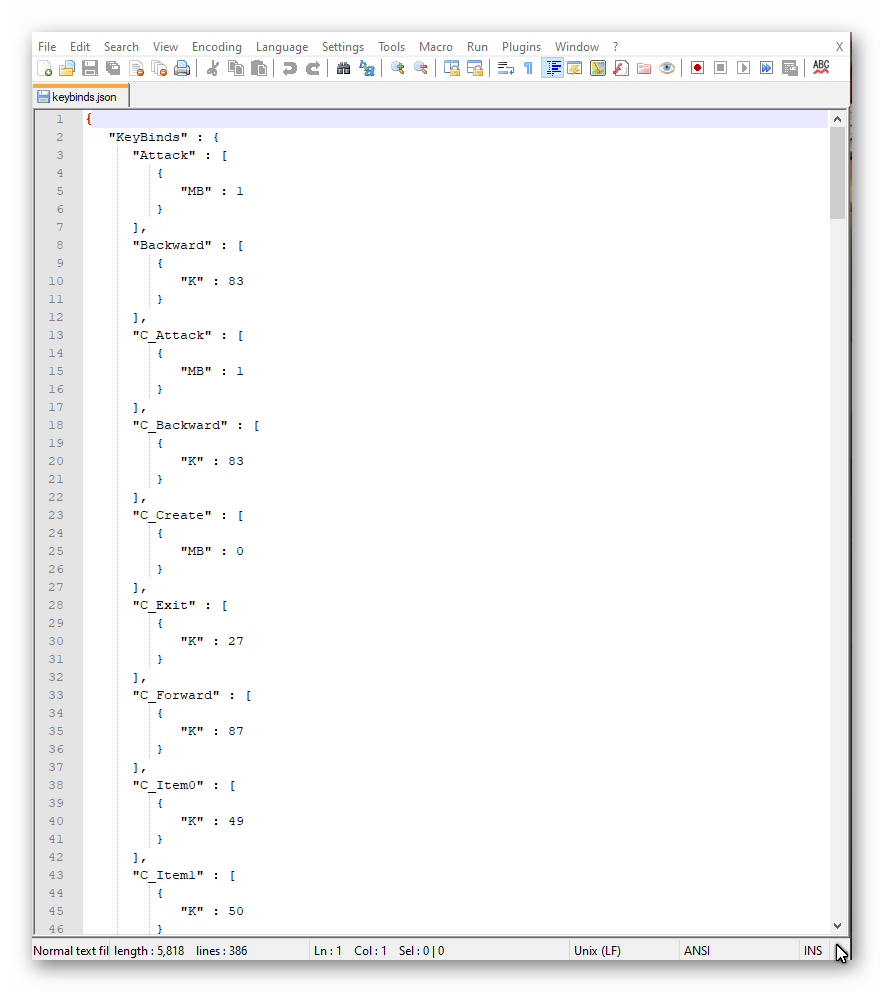884x992 pixels.
Task: Open the Encoding menu
Action: [x=216, y=47]
